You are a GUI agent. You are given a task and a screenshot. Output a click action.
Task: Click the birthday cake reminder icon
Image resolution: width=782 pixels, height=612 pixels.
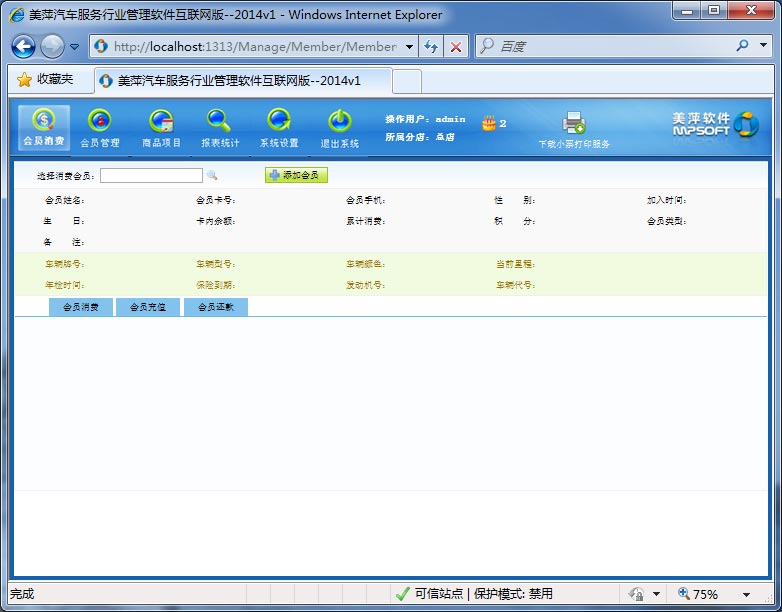[489, 123]
